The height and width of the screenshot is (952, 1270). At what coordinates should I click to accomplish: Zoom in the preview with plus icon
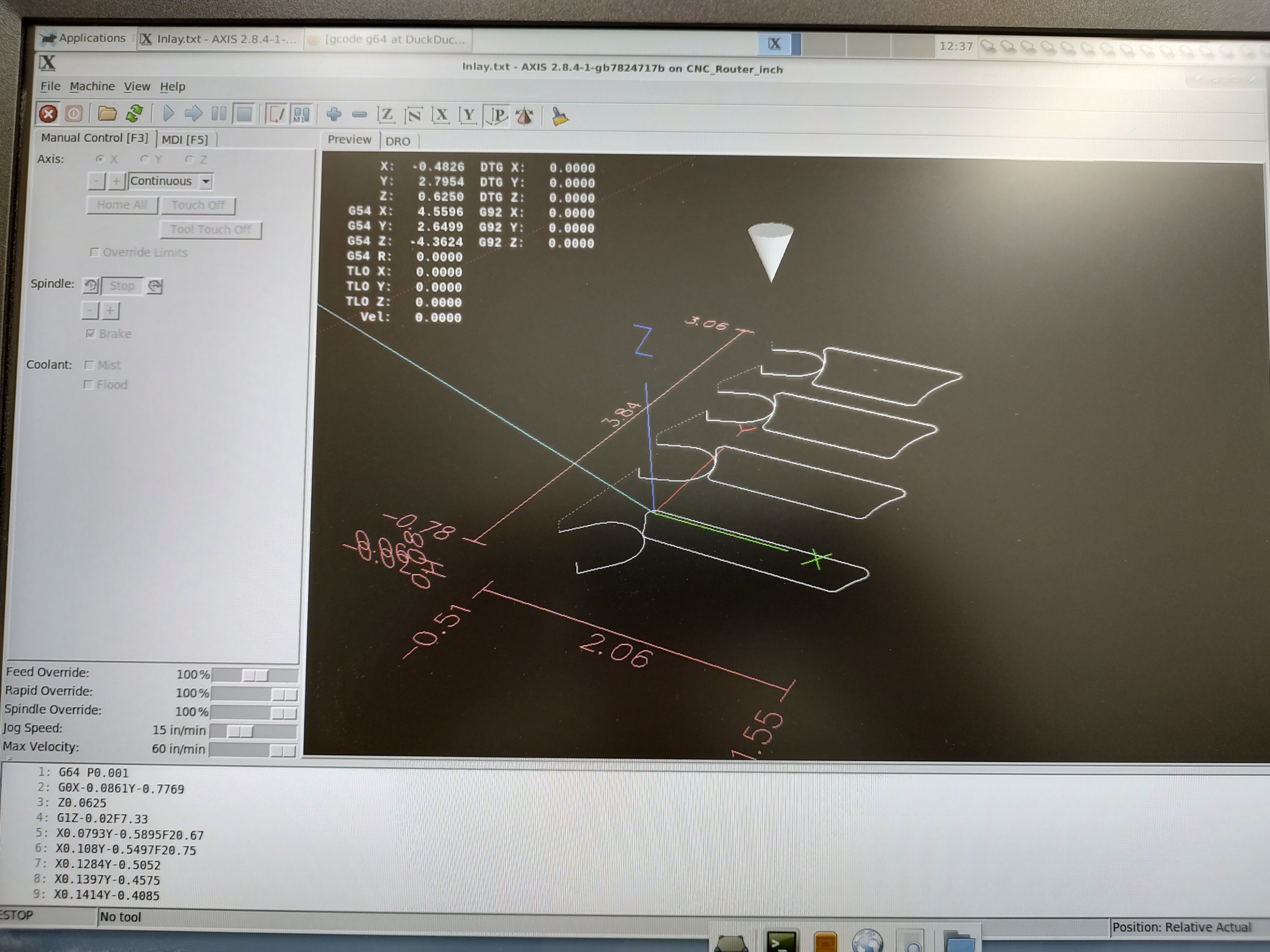[334, 115]
